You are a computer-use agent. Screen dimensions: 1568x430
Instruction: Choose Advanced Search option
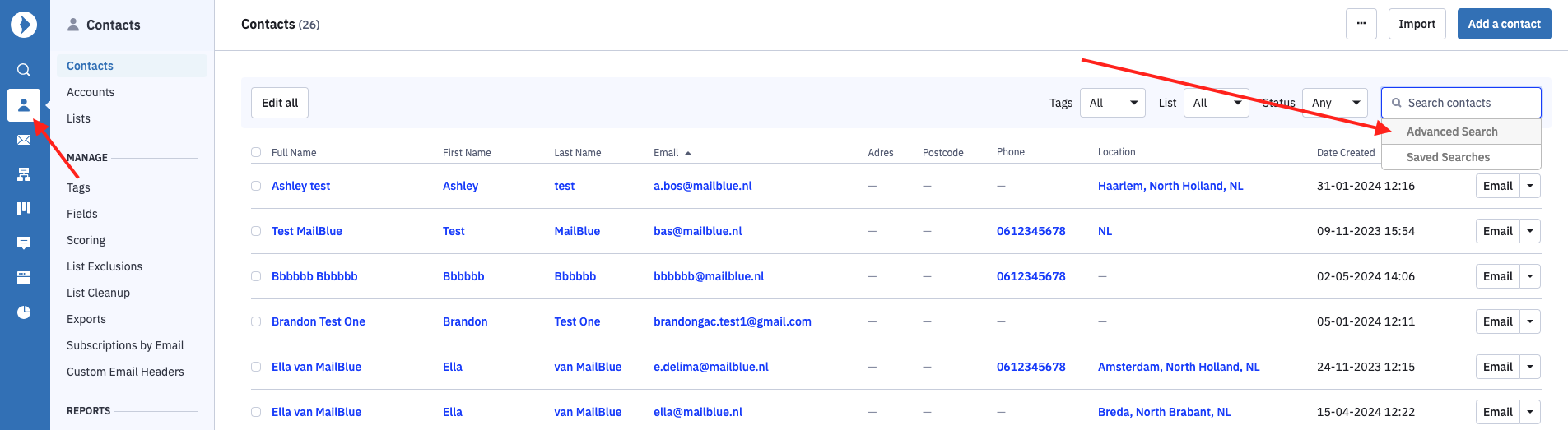1461,132
